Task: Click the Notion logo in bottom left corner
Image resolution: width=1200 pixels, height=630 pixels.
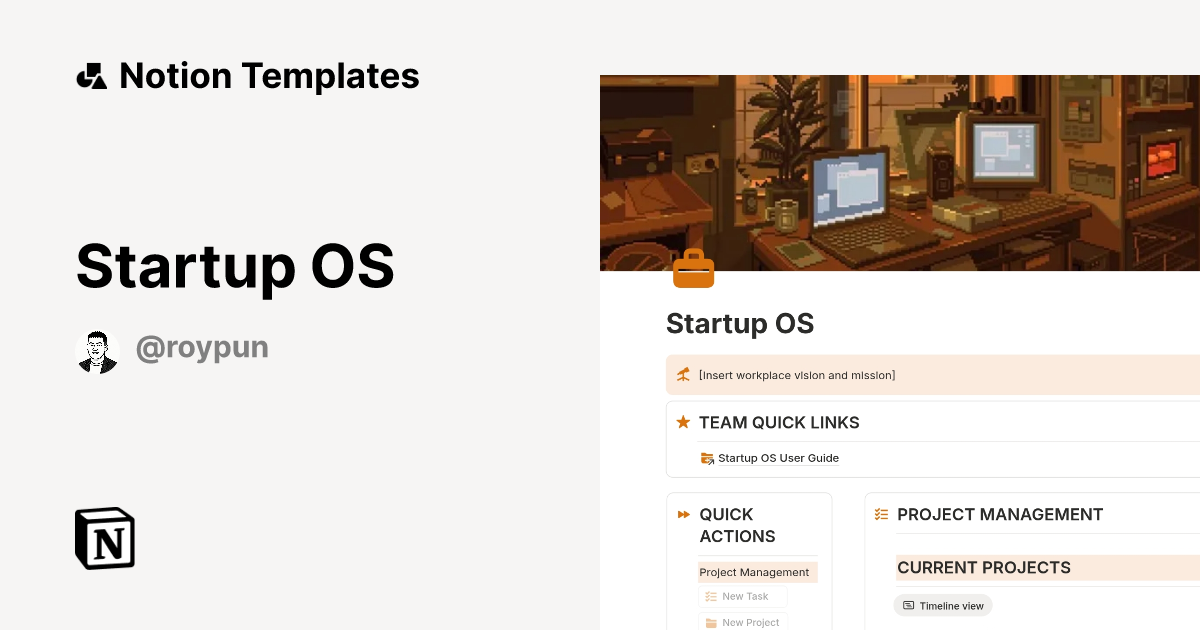Action: [x=104, y=538]
